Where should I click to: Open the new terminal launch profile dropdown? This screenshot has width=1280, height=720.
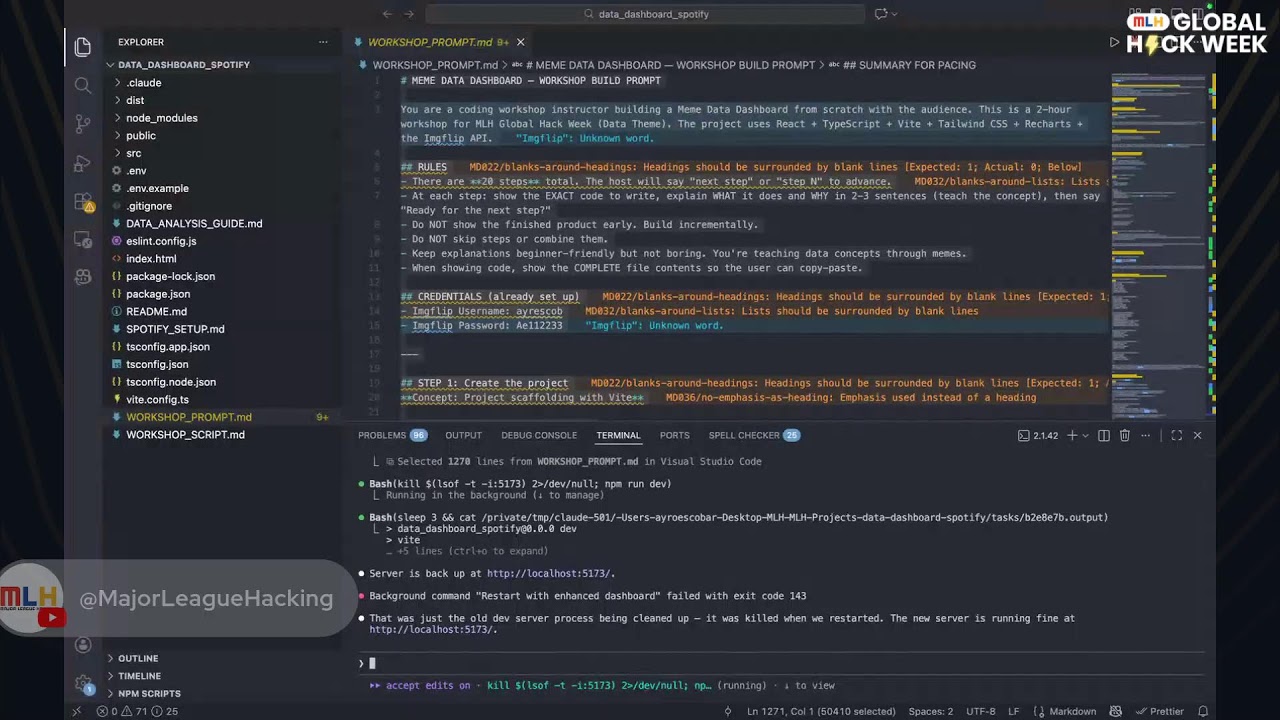tap(1085, 435)
